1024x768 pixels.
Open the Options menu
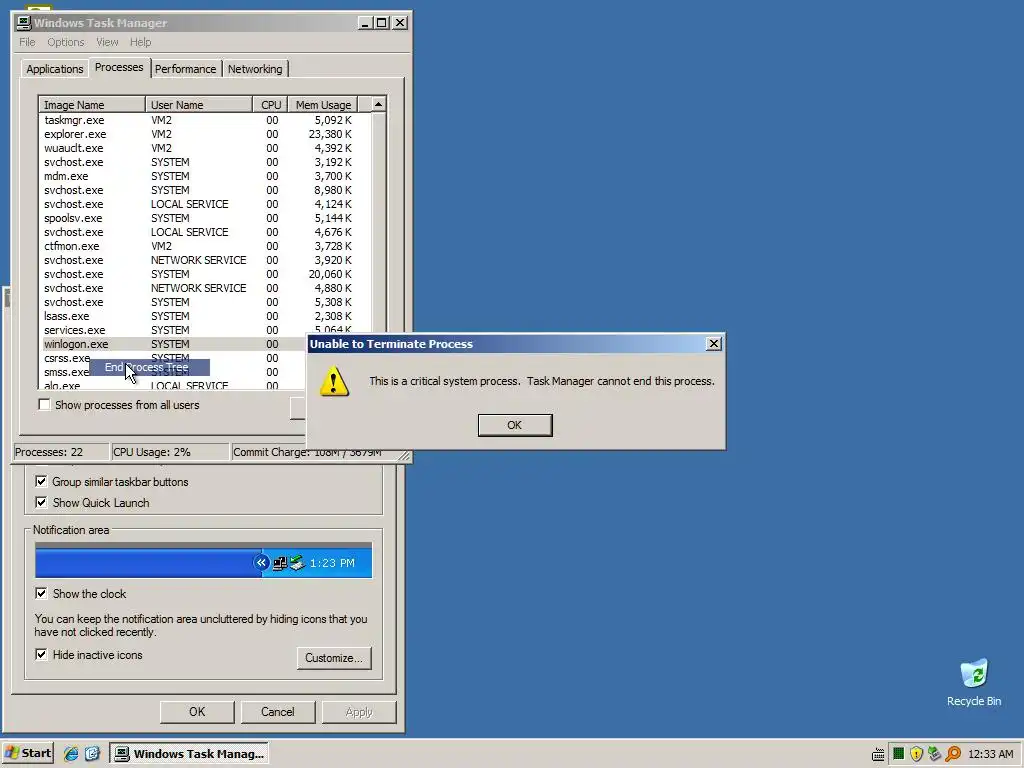pyautogui.click(x=65, y=42)
